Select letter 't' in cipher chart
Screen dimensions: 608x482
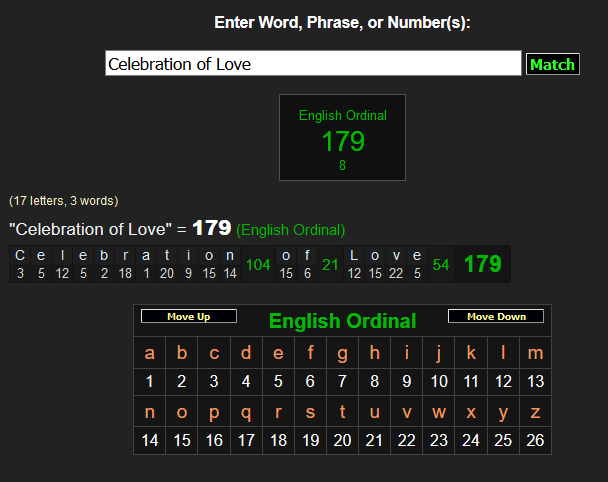coord(342,411)
